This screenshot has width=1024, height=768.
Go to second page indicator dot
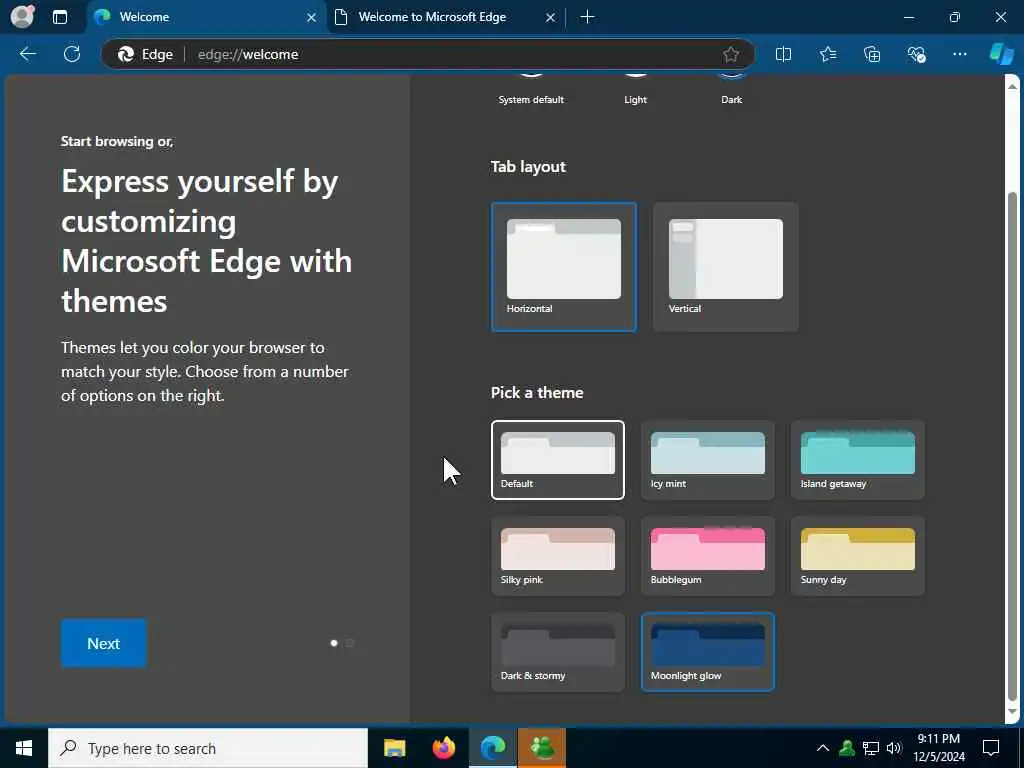(x=349, y=643)
